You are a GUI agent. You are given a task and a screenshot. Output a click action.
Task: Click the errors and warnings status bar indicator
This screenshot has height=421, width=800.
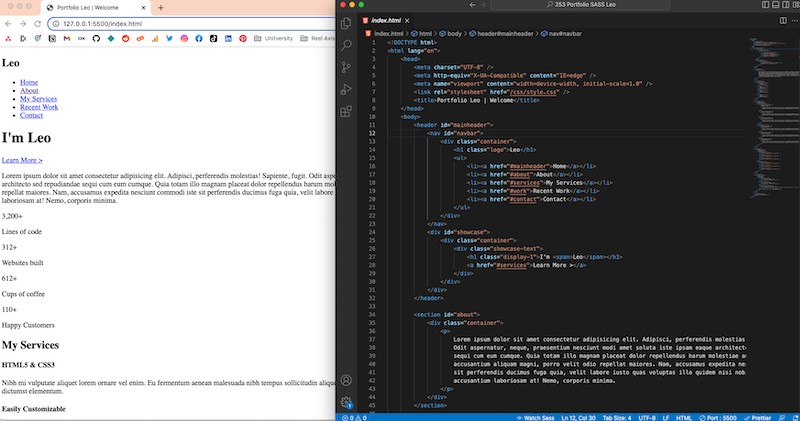[354, 418]
